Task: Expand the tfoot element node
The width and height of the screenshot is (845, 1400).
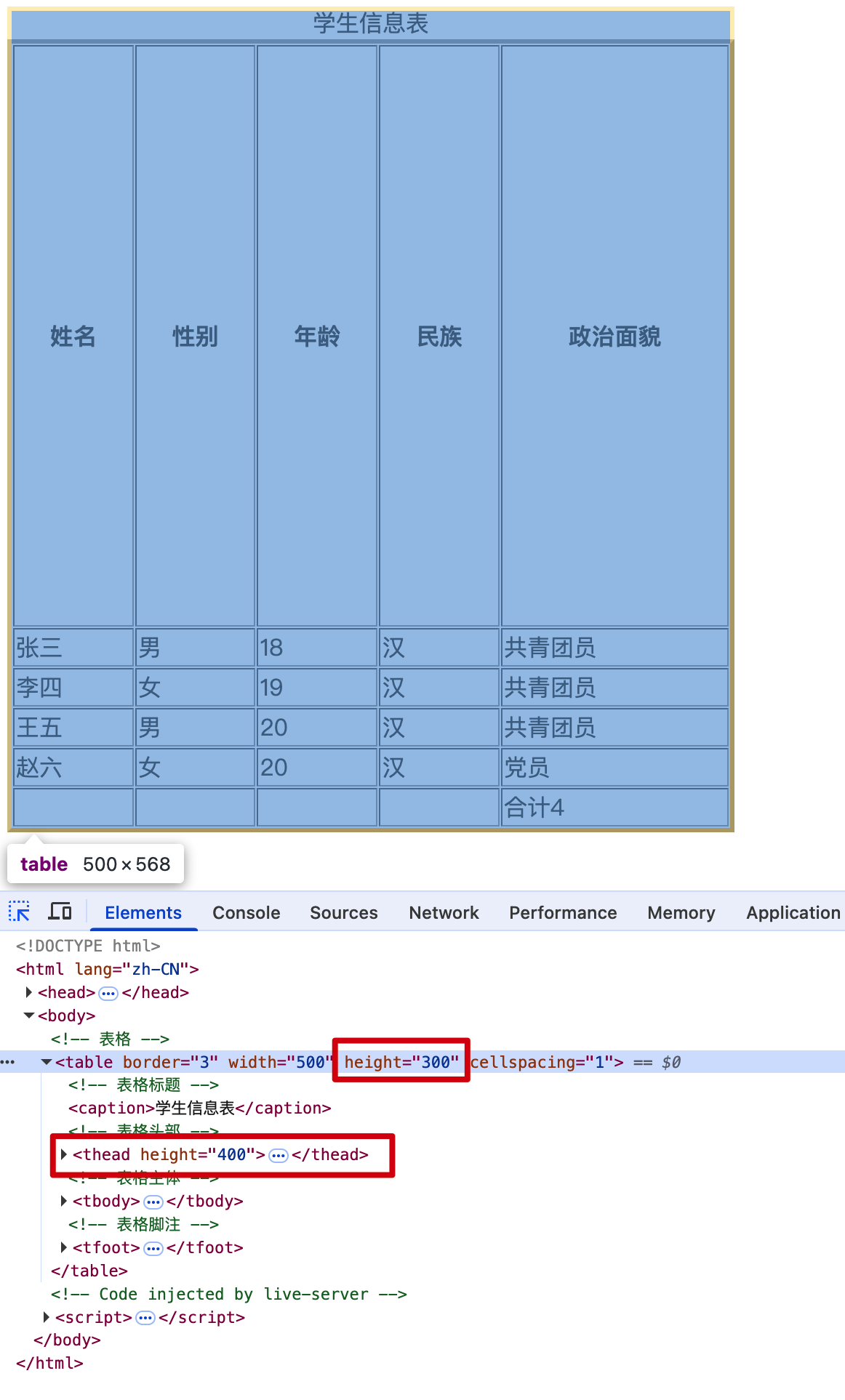Action: tap(64, 1247)
